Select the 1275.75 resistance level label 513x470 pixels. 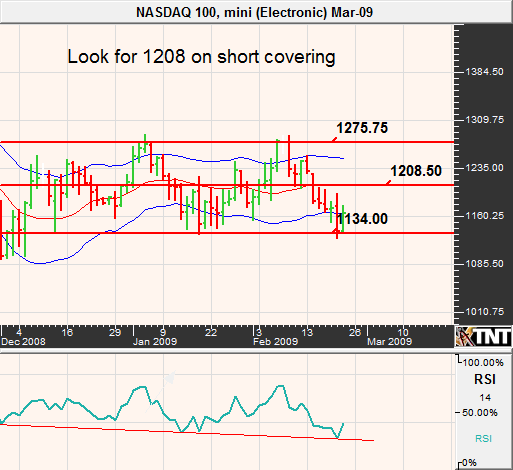[x=362, y=128]
